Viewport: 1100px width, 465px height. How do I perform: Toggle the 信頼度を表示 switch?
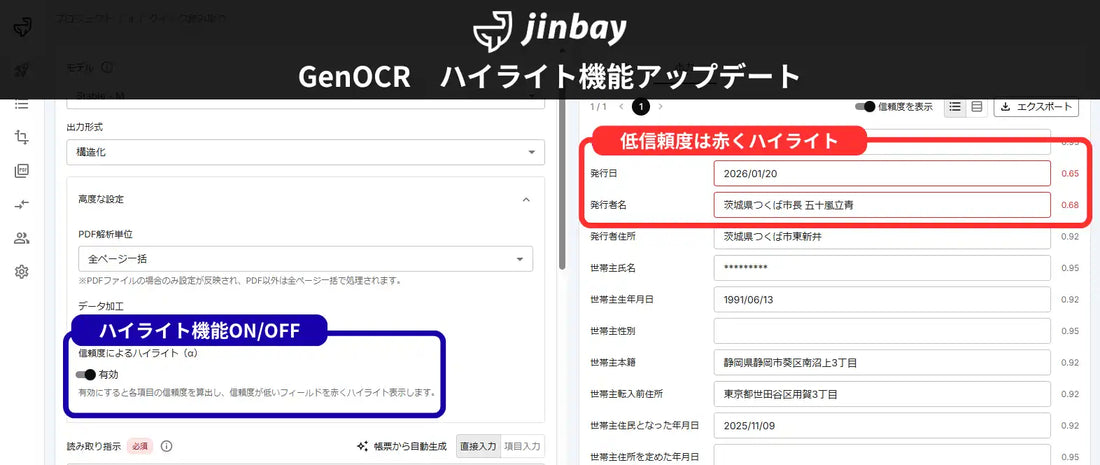[x=865, y=107]
